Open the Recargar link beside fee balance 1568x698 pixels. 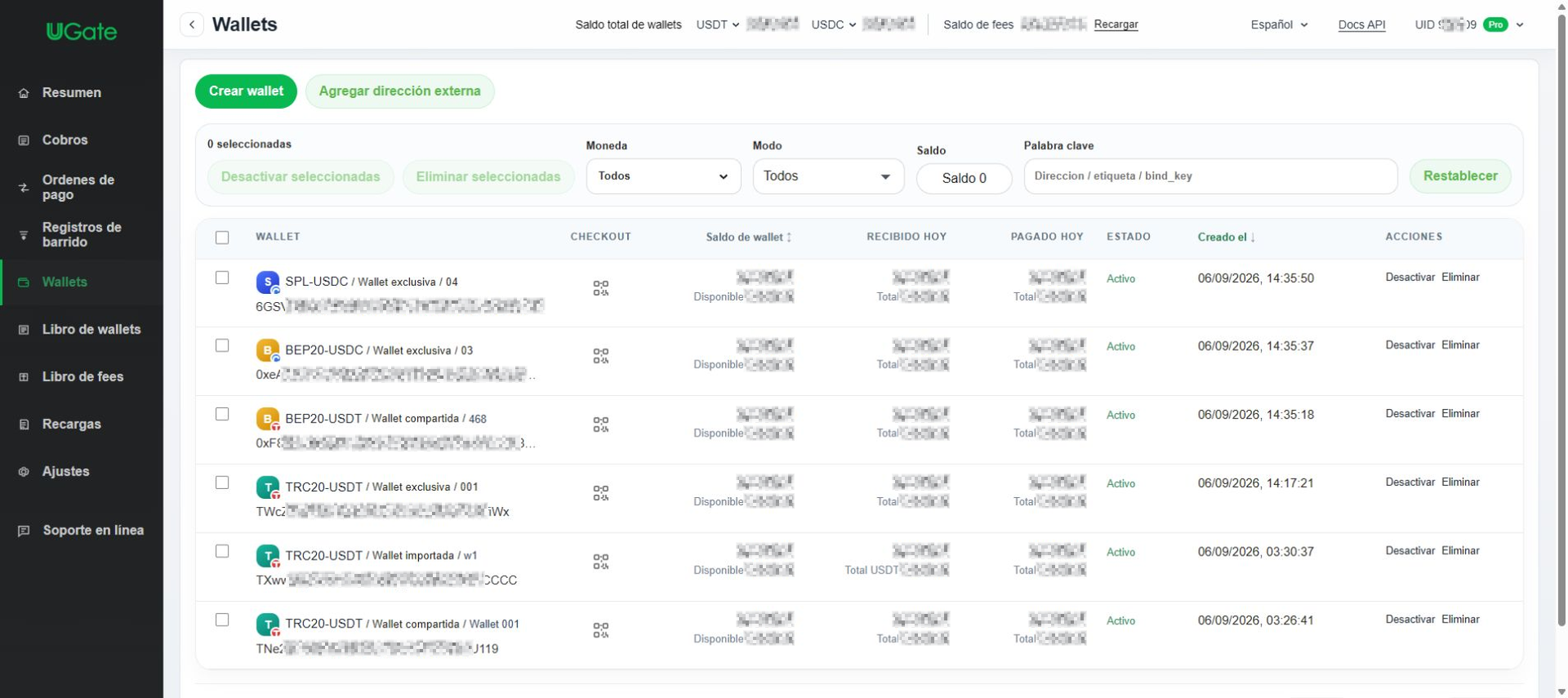point(1116,24)
